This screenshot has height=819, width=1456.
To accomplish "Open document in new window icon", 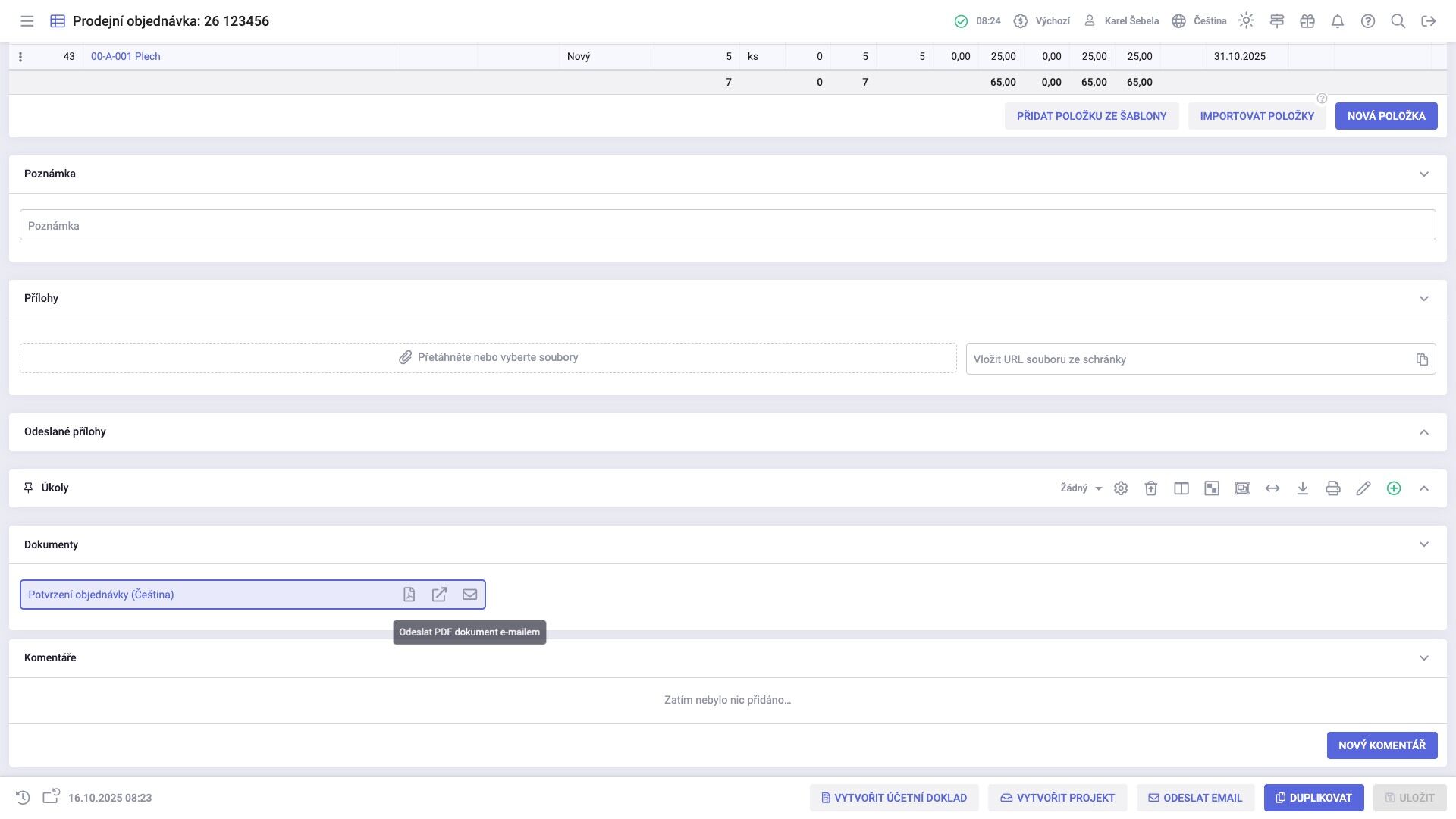I will [x=439, y=595].
